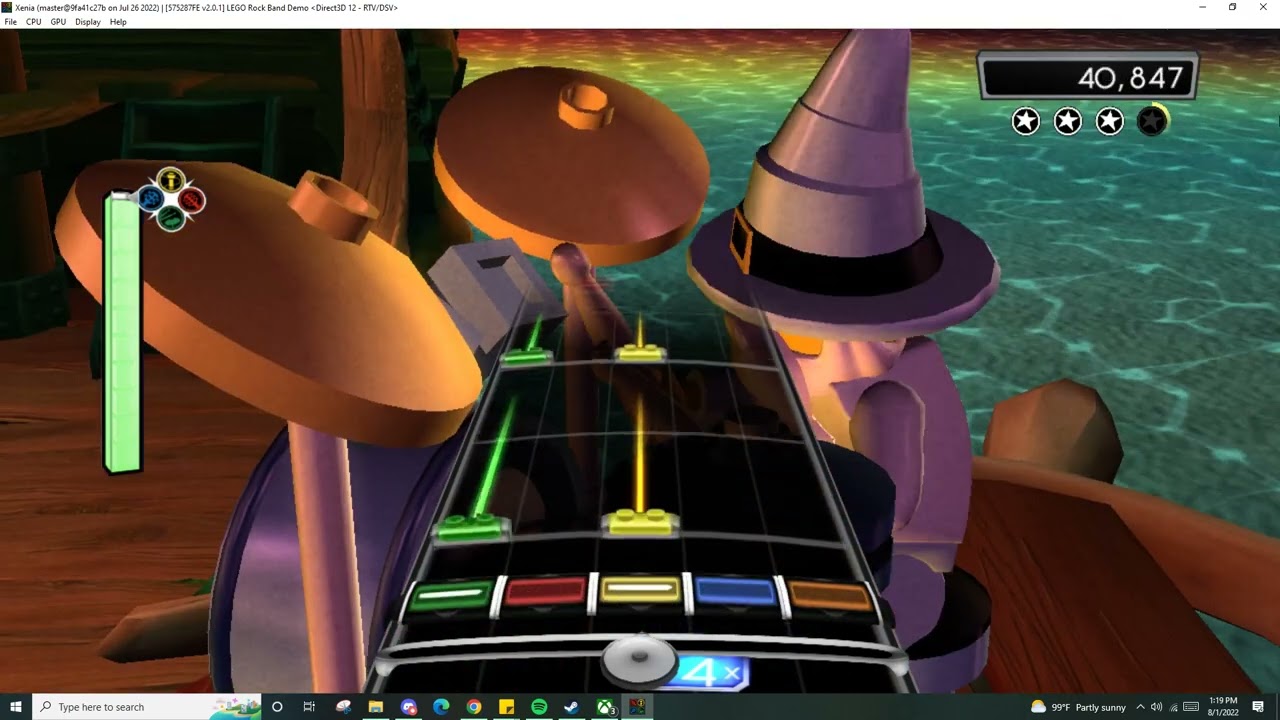Click the nearest yellow note gem

(x=640, y=522)
